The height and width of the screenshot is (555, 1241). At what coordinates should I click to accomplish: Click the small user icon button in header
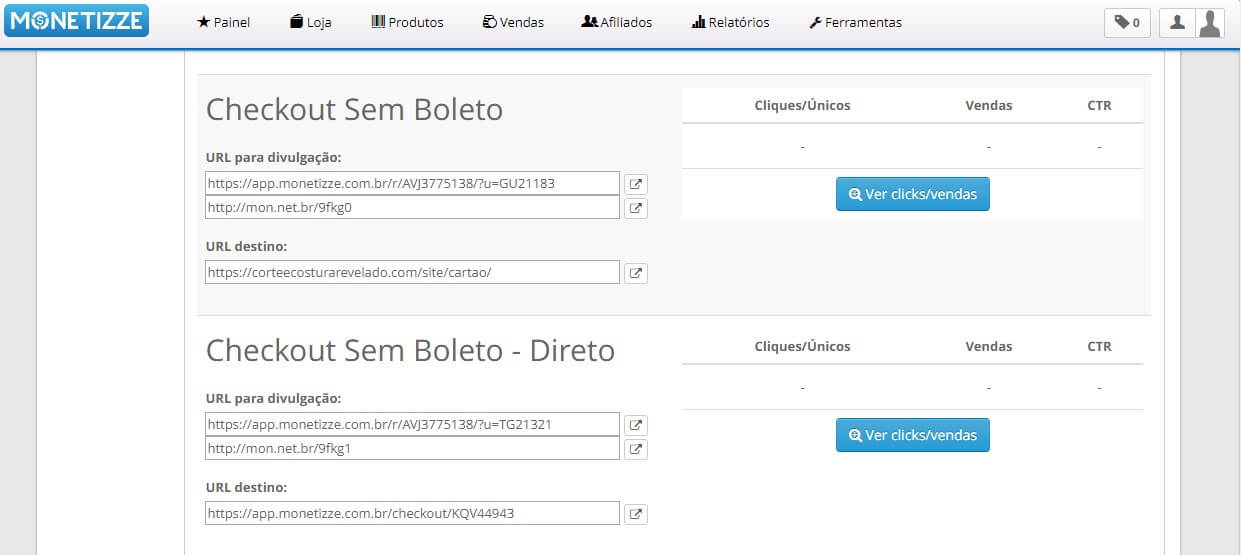1177,22
